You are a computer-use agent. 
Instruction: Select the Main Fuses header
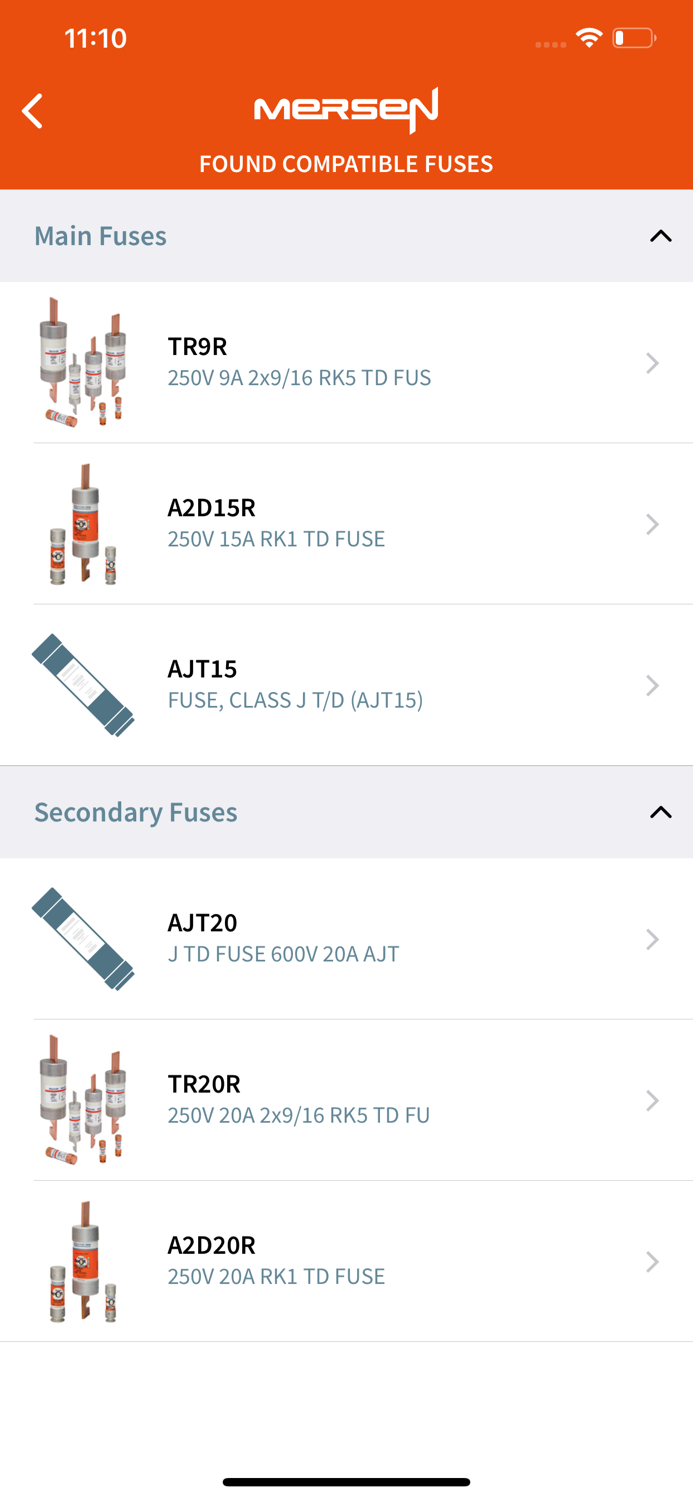[100, 235]
